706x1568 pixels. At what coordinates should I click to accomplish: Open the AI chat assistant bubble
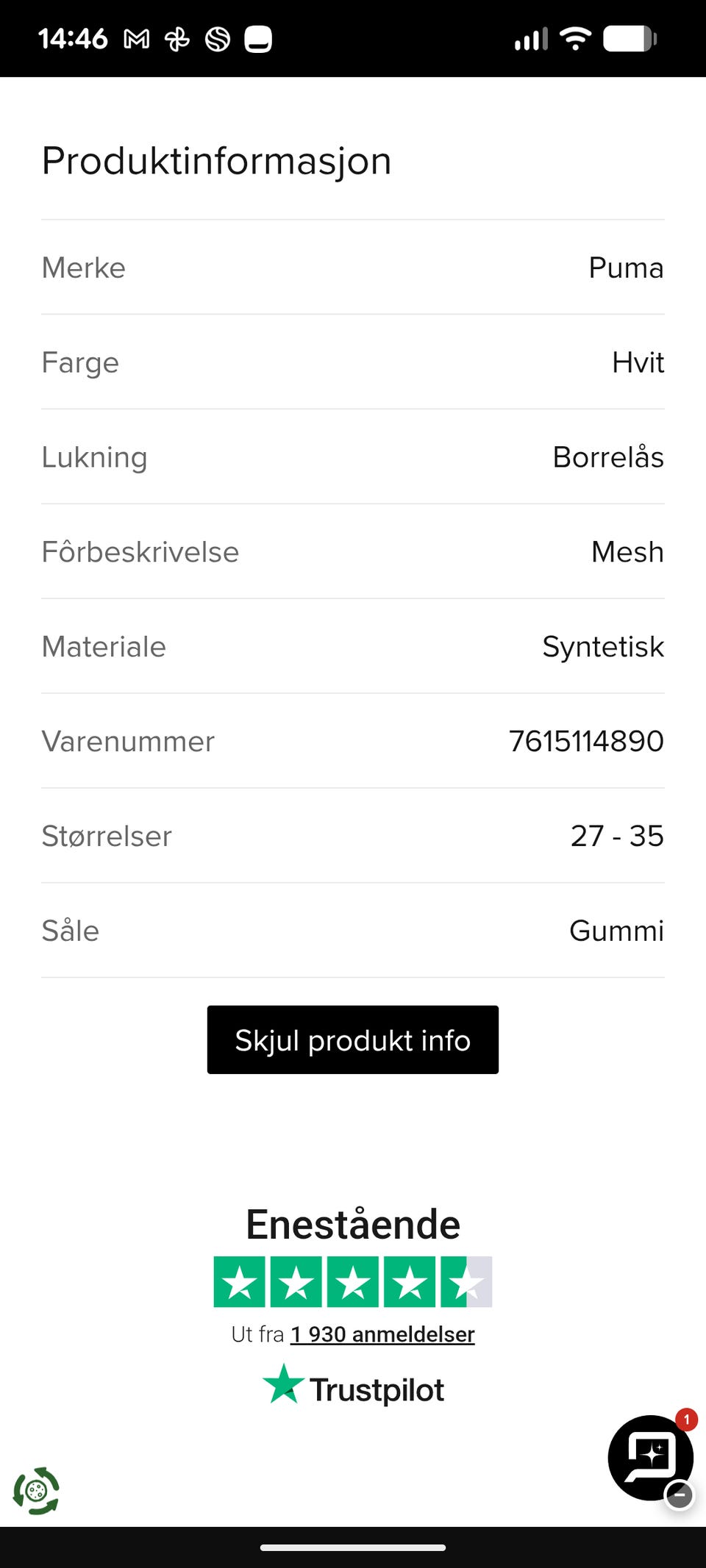click(649, 1456)
